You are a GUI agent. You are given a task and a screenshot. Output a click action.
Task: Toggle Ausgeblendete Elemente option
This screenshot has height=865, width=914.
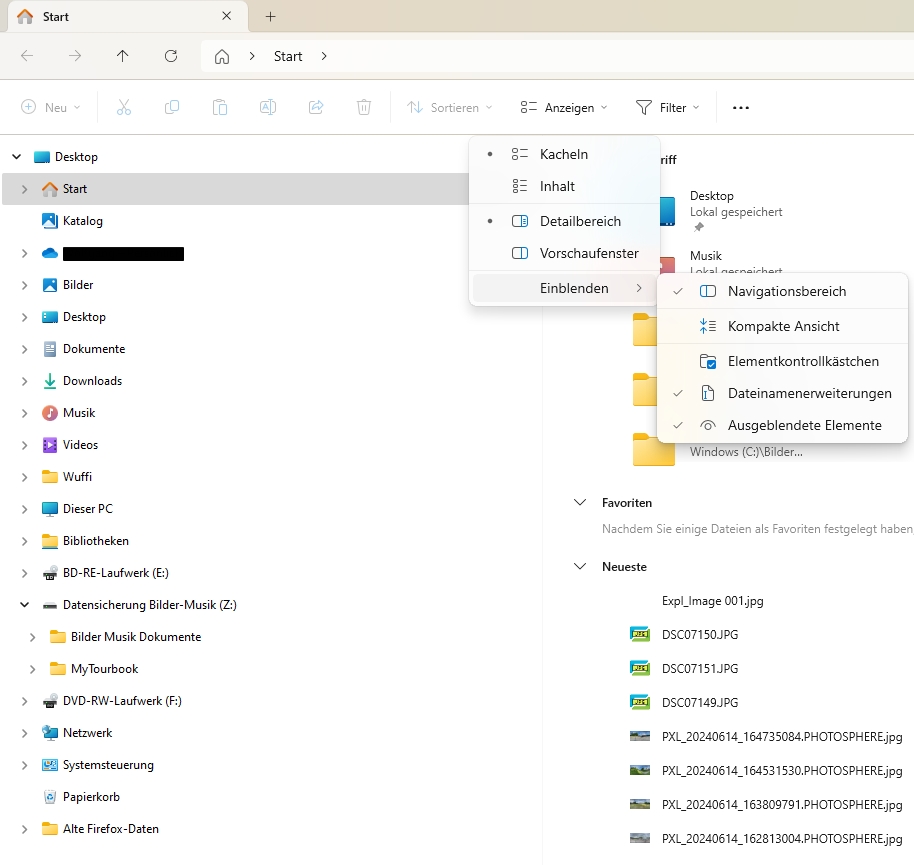coord(782,425)
